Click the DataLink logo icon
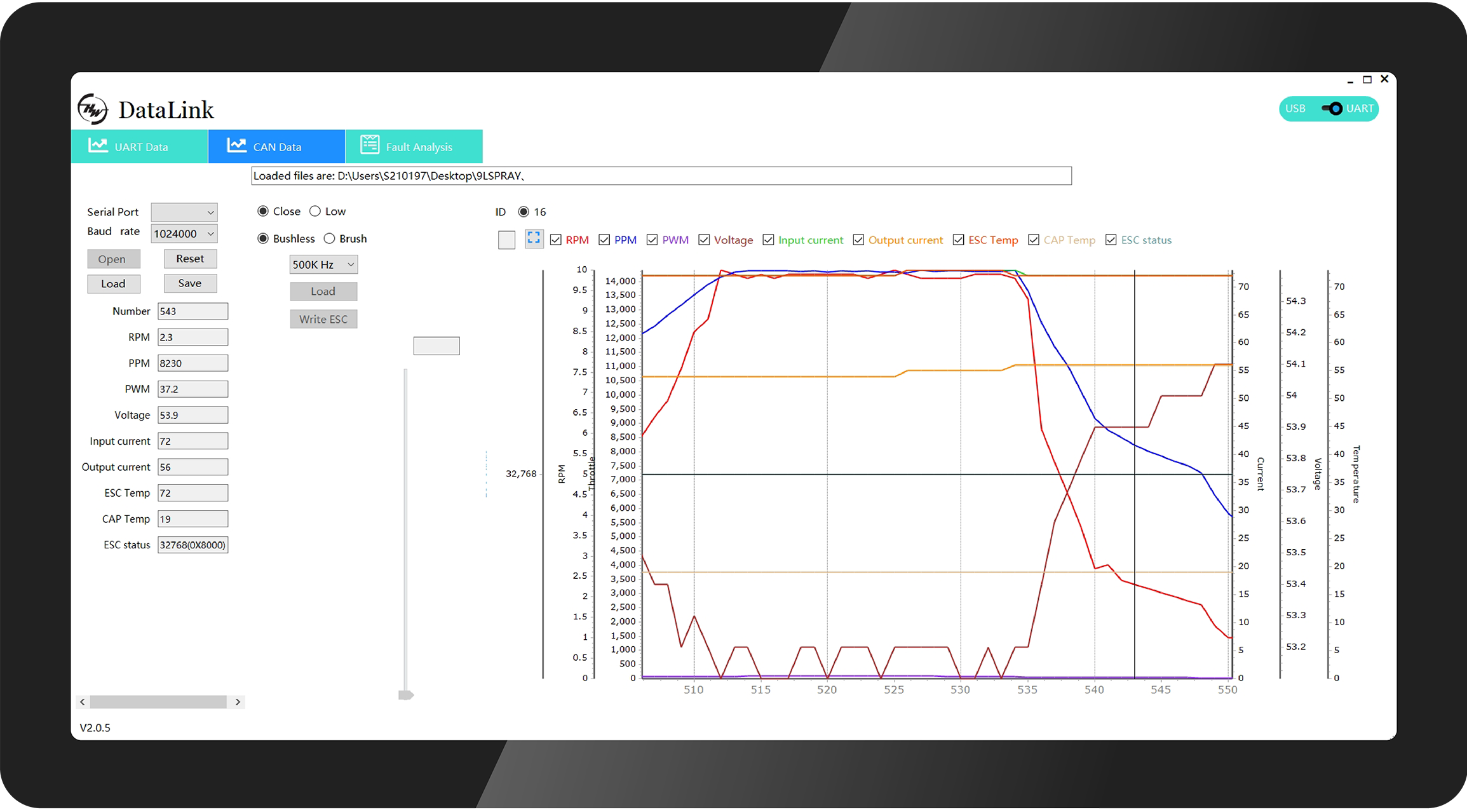This screenshot has height=812, width=1467. pos(93,109)
